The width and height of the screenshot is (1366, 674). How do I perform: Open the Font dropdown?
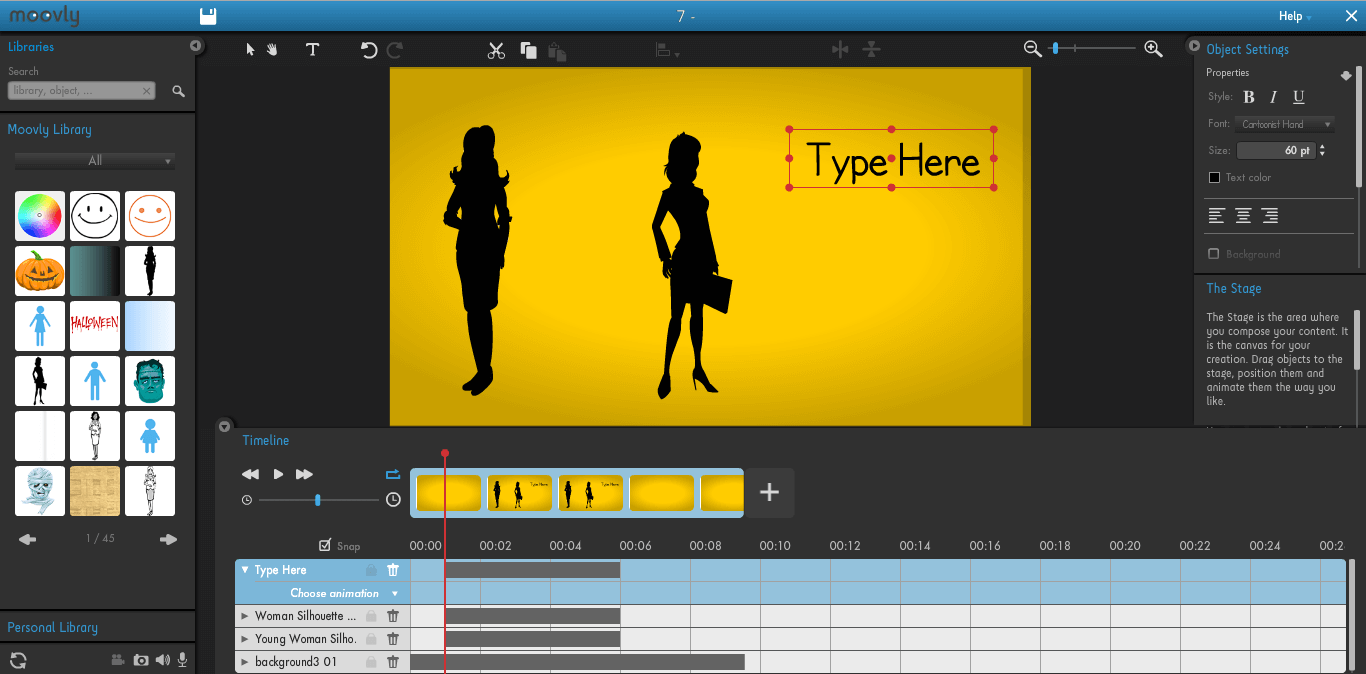1284,125
